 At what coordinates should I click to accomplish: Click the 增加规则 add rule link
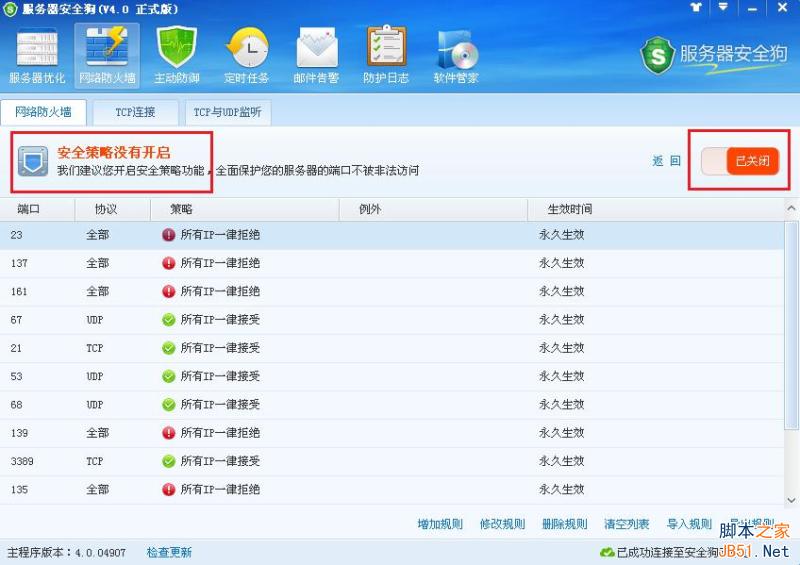(440, 524)
